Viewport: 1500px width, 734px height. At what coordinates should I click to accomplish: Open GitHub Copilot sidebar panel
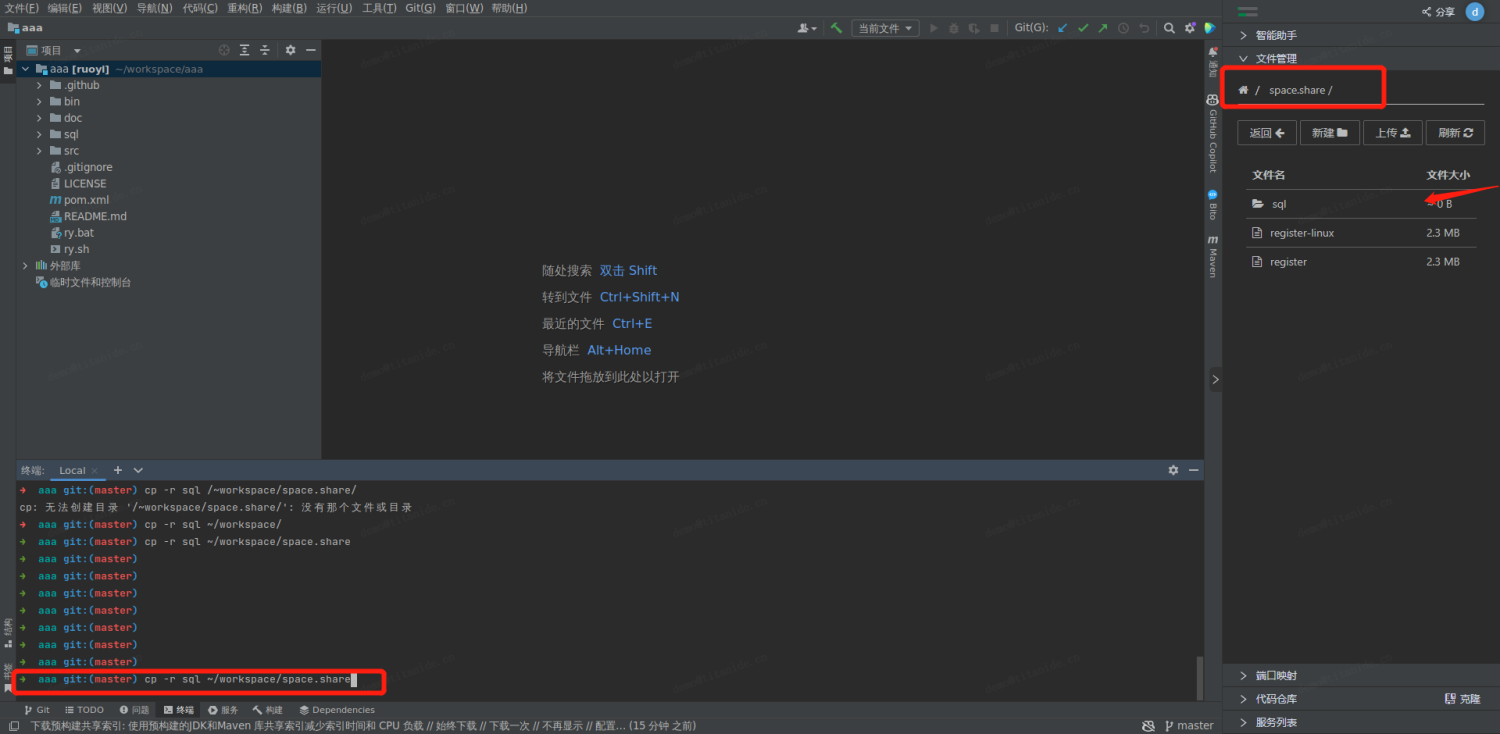pos(1212,133)
